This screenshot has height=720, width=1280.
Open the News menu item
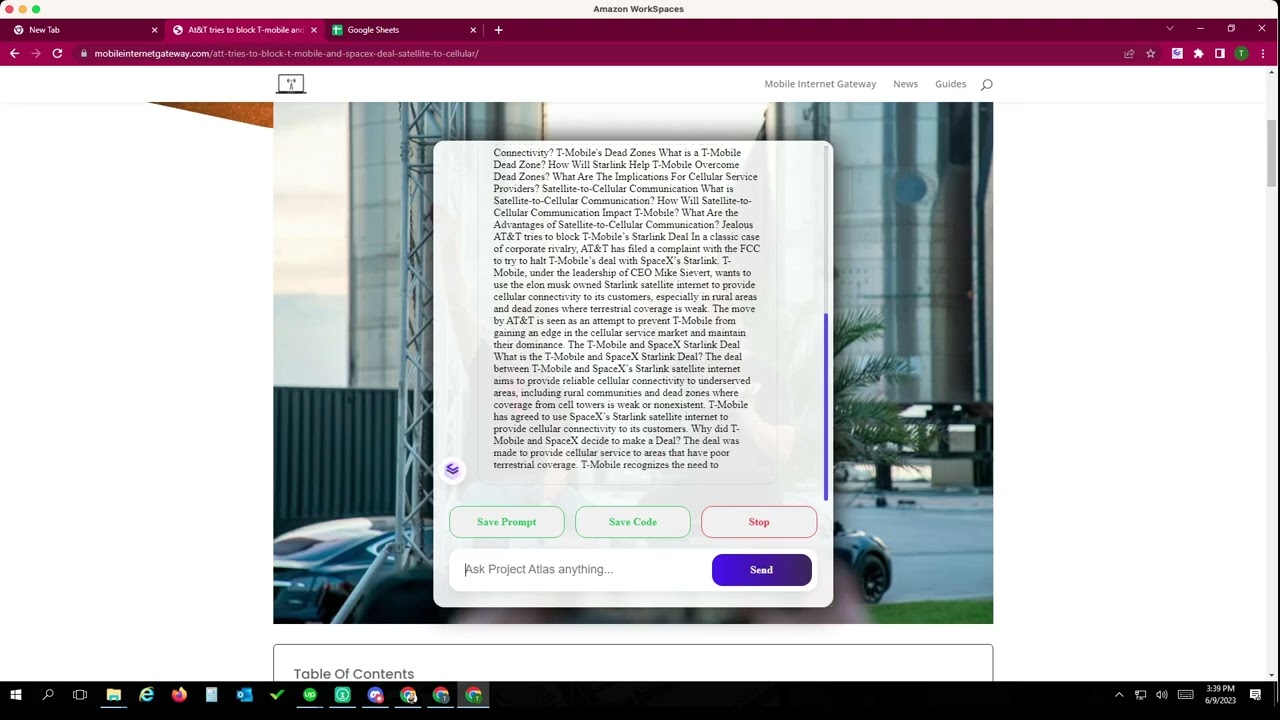(x=905, y=84)
